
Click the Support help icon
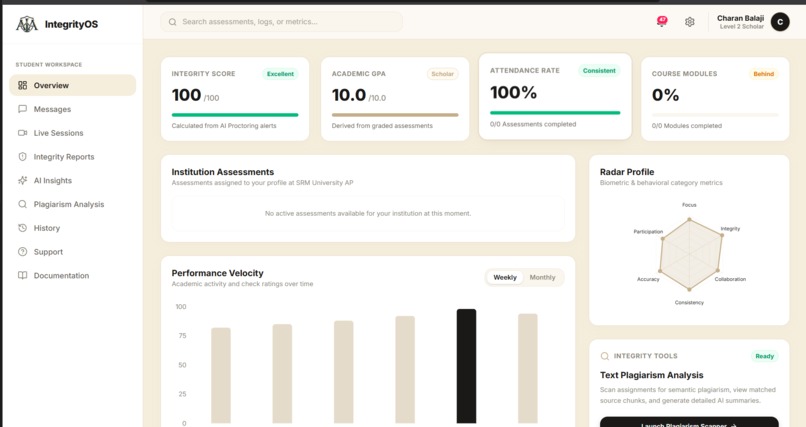coord(22,252)
